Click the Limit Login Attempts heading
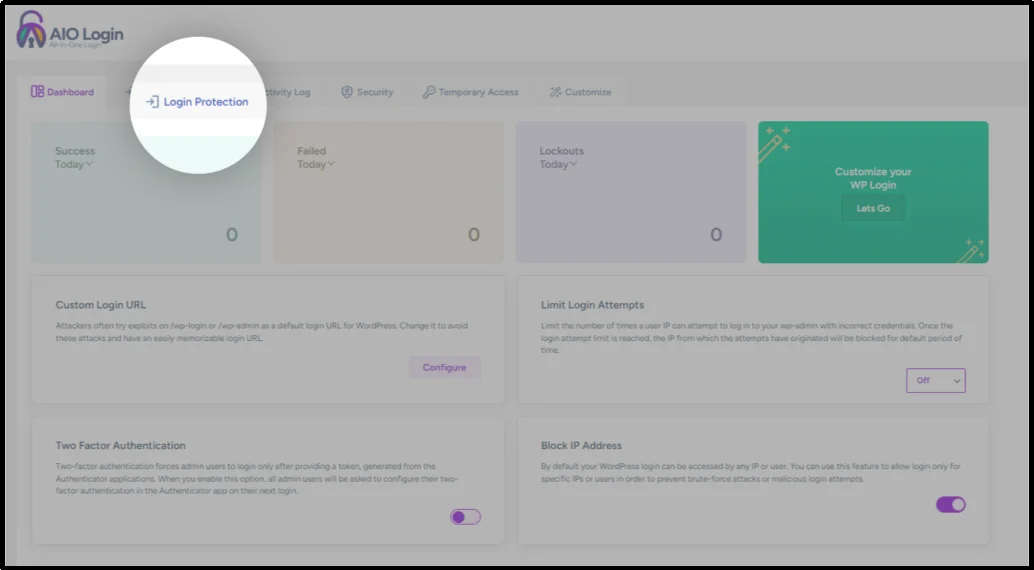Image resolution: width=1034 pixels, height=570 pixels. click(x=592, y=305)
